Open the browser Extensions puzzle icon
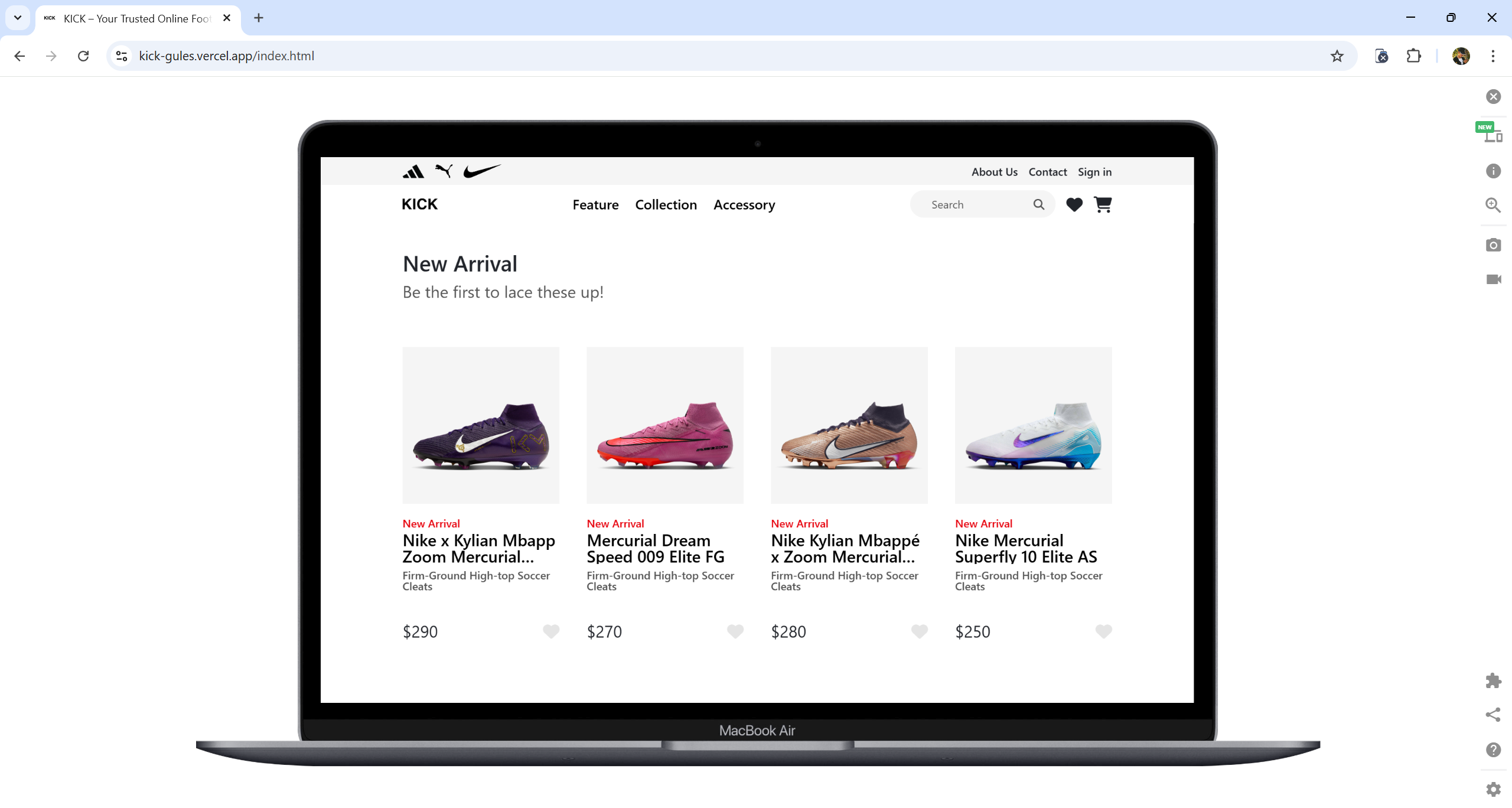Screen dimensions: 1512x808 (x=1414, y=56)
